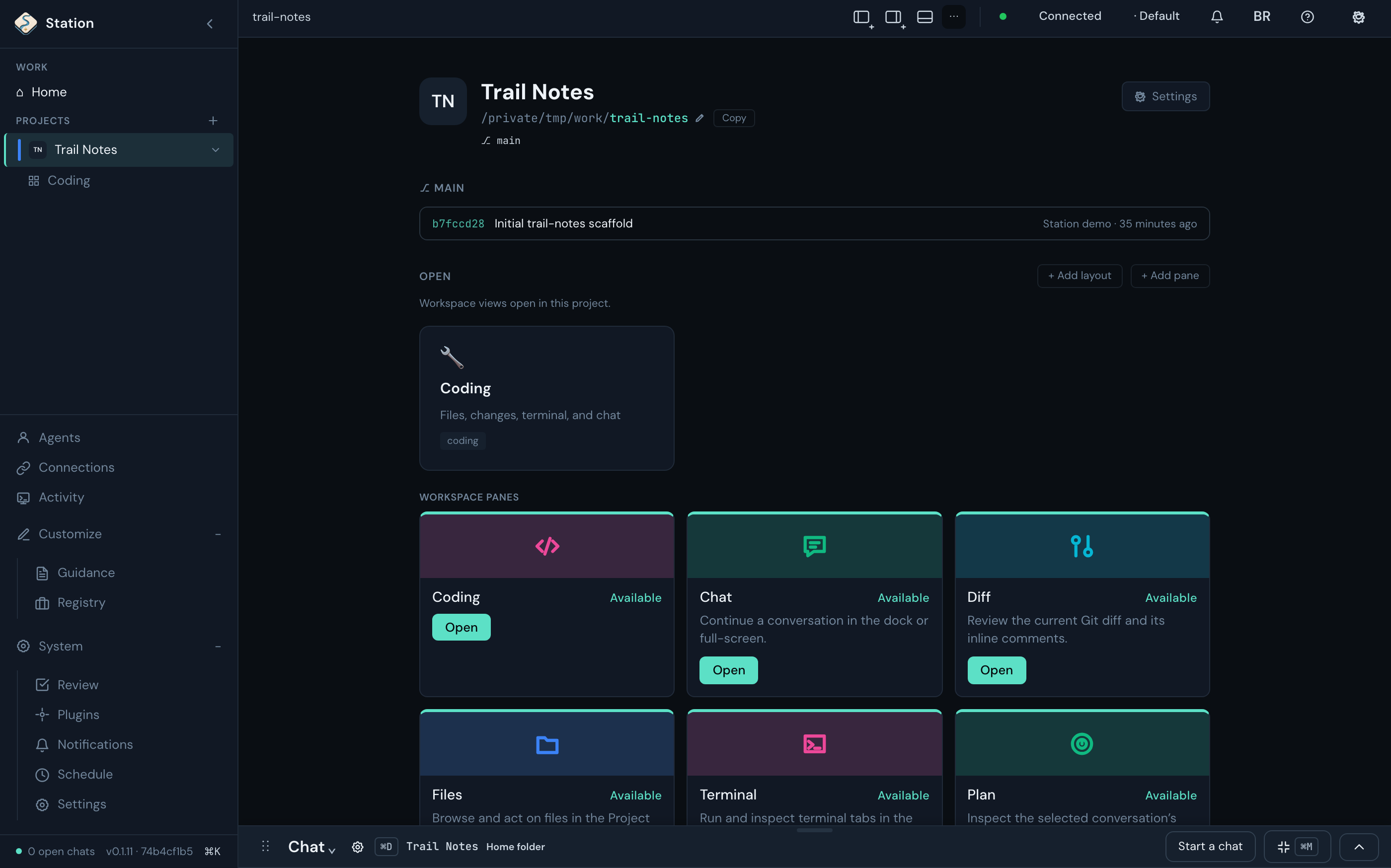The width and height of the screenshot is (1391, 868).
Task: Open the Default profile selector
Action: (1156, 17)
